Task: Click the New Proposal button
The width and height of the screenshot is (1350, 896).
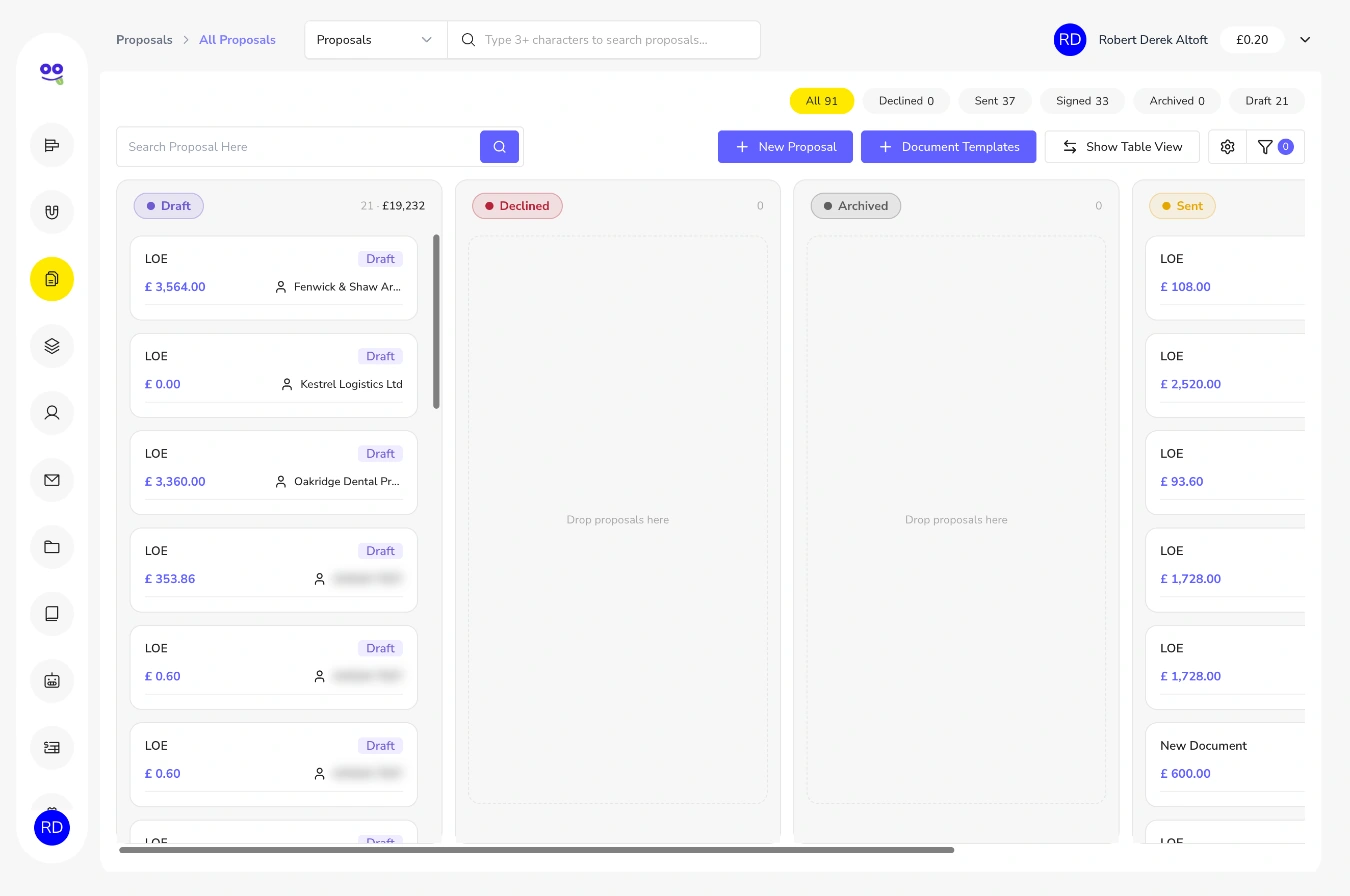Action: 785,147
